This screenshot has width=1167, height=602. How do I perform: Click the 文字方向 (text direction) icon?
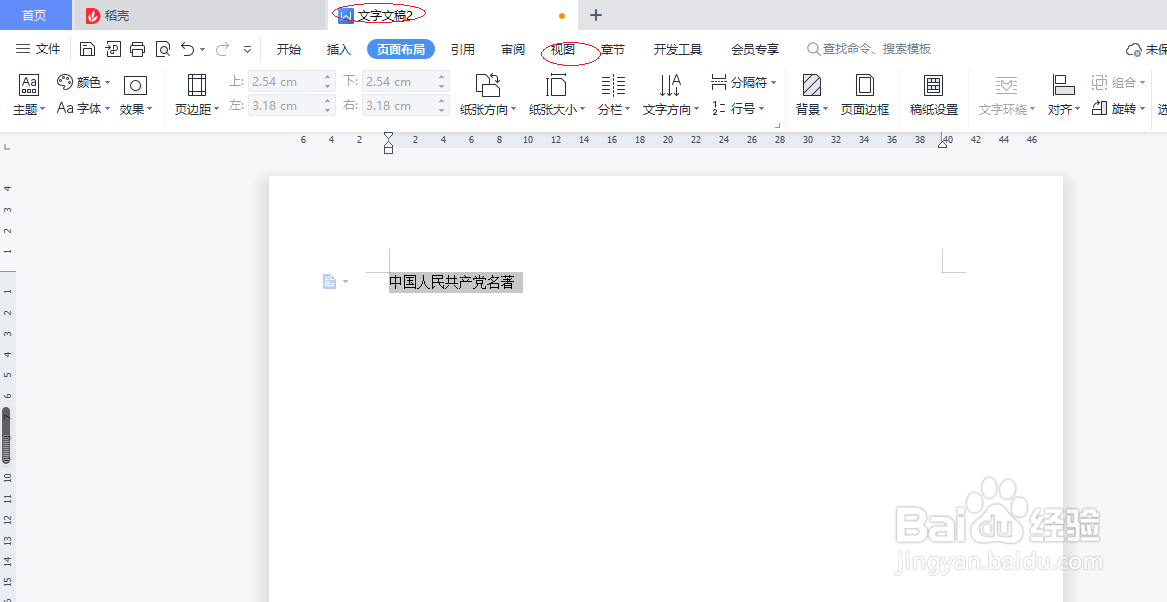pos(668,95)
